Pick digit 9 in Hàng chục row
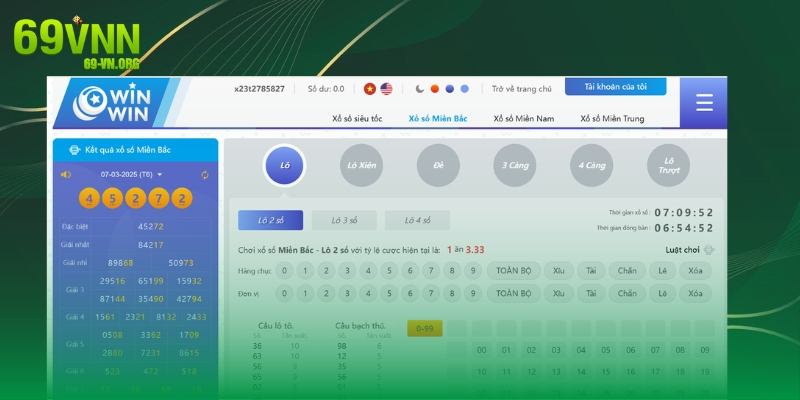The image size is (800, 400). click(x=472, y=270)
